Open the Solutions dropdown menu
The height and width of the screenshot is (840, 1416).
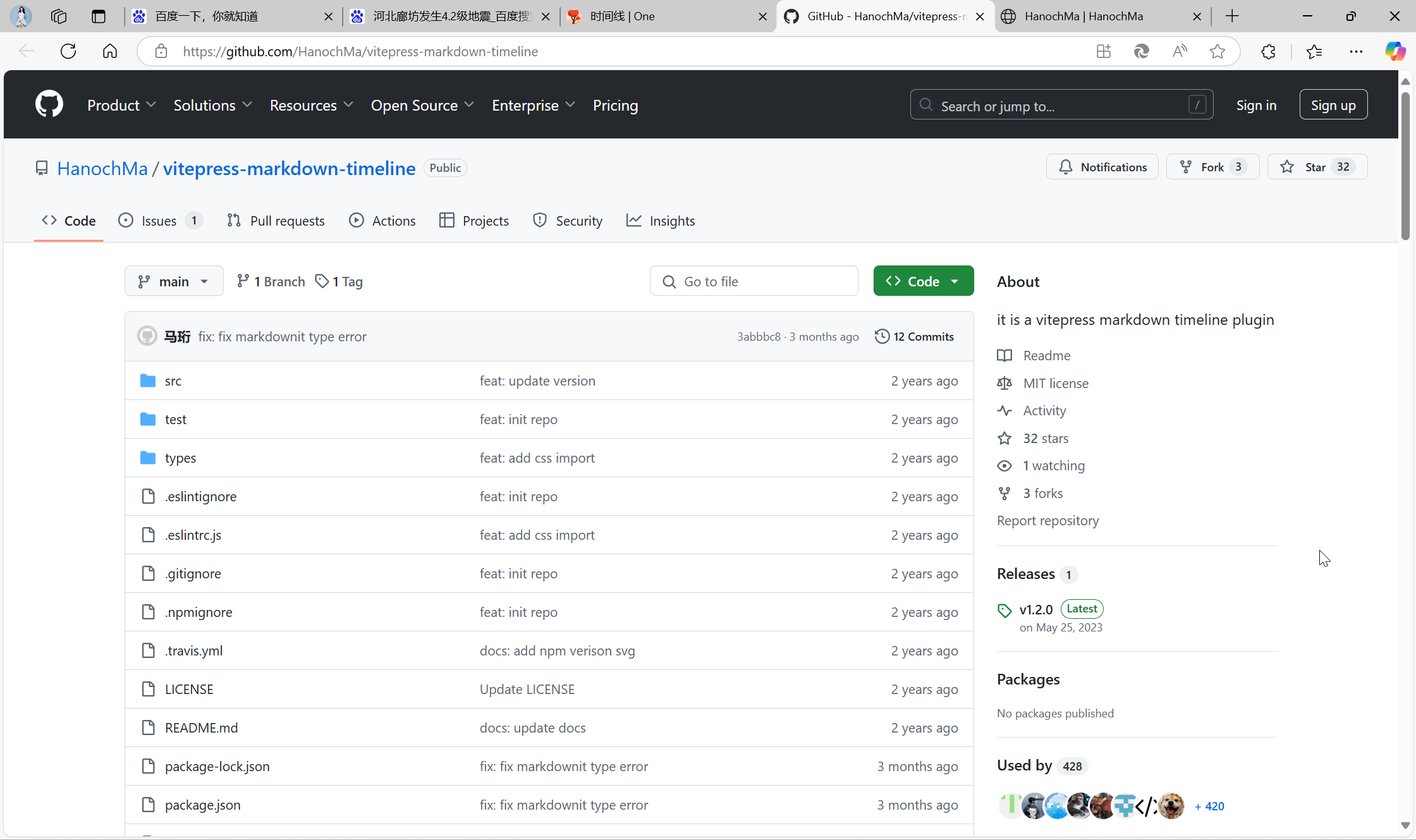tap(212, 105)
